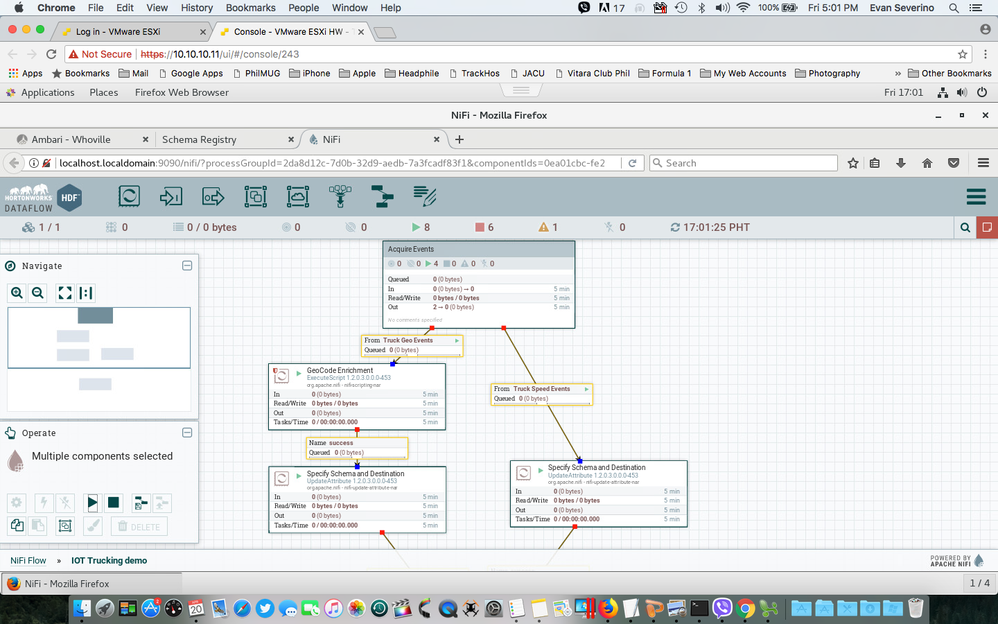Click the Input Port toolbar icon
This screenshot has width=998, height=624.
pyautogui.click(x=171, y=196)
